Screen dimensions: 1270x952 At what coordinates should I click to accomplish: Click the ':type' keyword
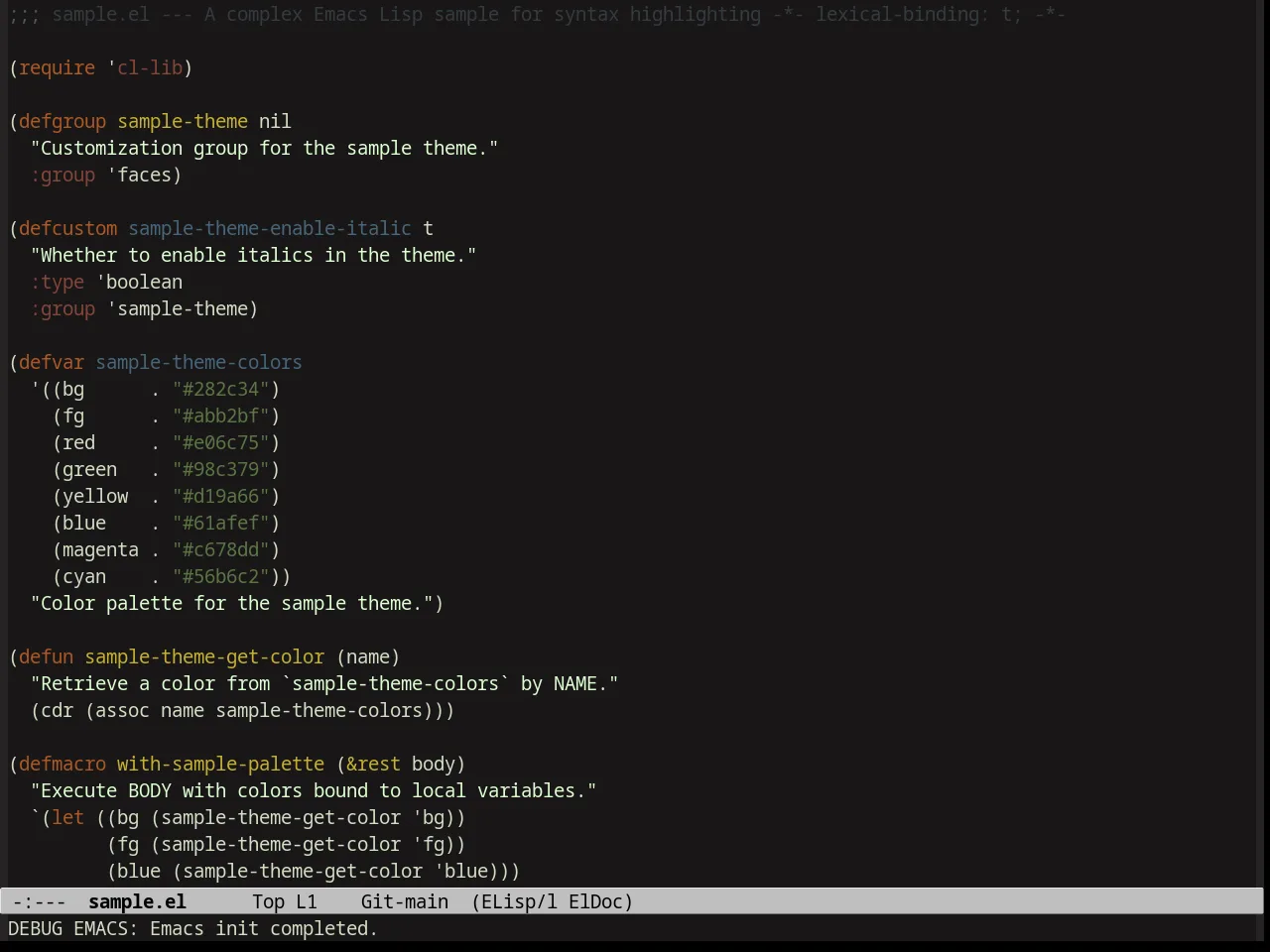[57, 282]
